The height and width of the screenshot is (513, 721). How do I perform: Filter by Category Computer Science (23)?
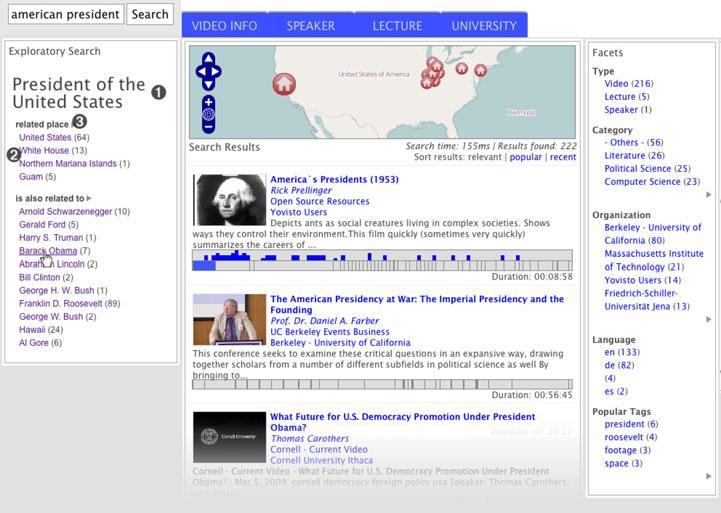tap(652, 182)
